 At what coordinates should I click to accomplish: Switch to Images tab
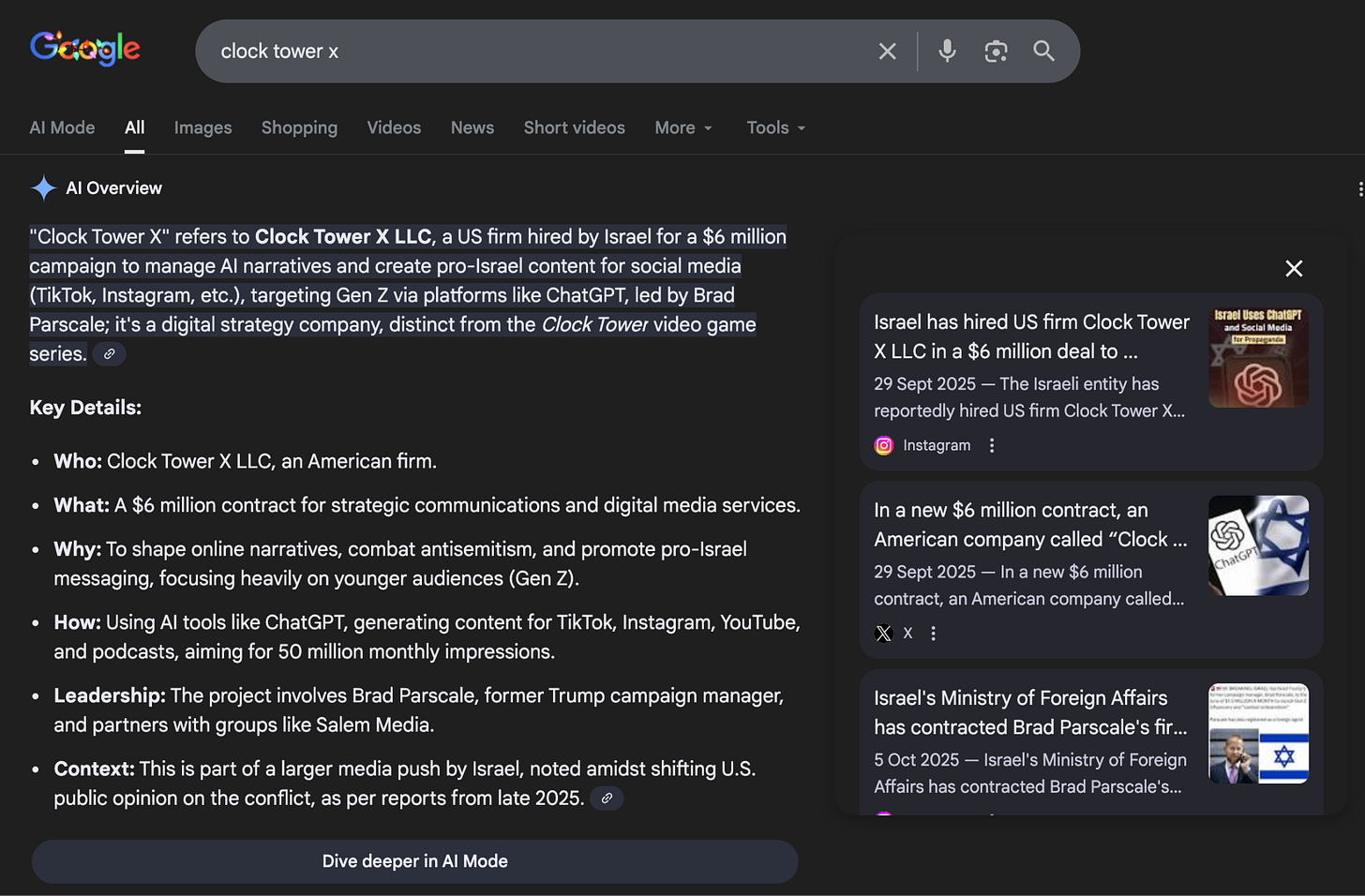[202, 127]
